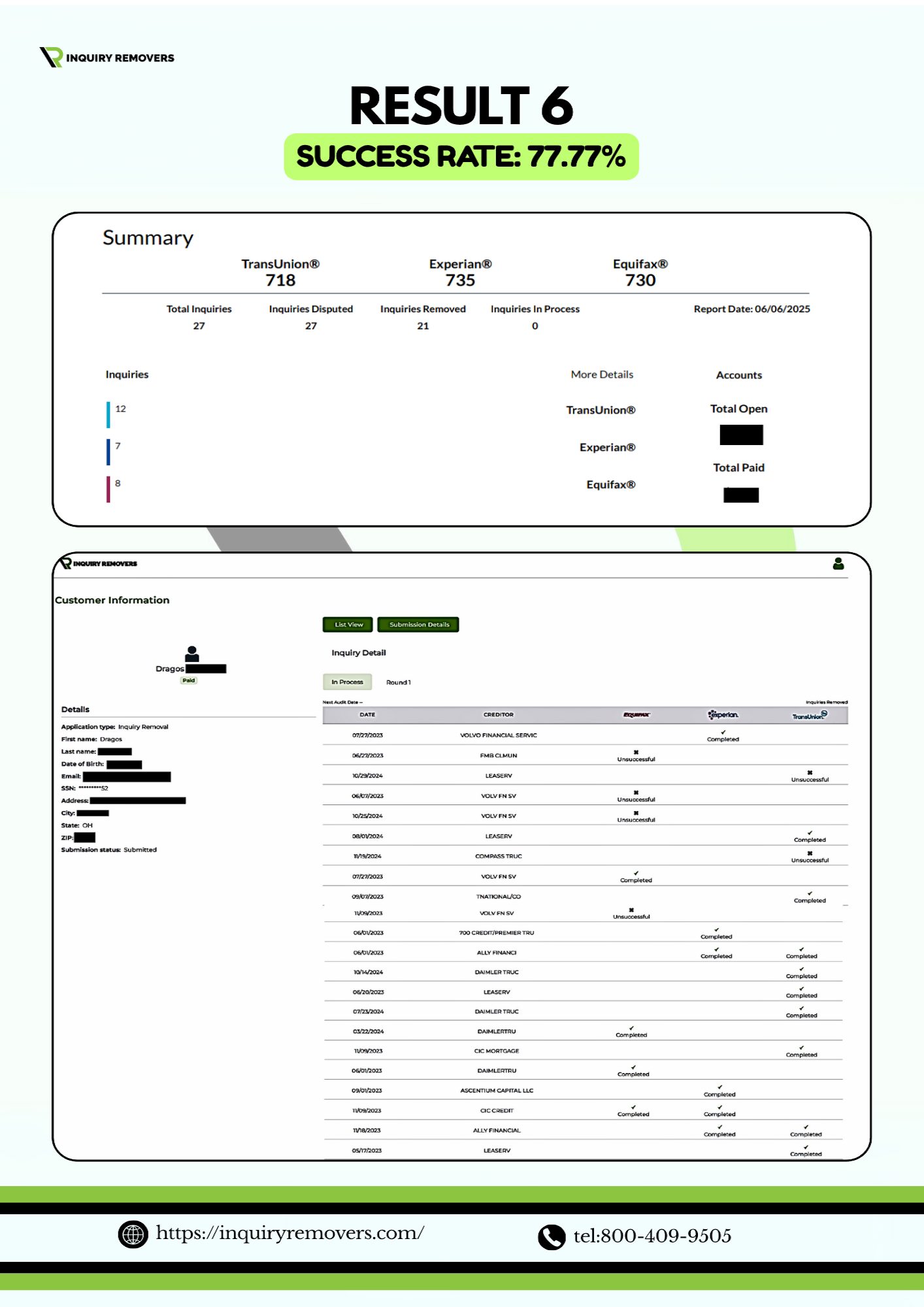Click the X mark in the COMPASS TRUC row

[x=810, y=853]
